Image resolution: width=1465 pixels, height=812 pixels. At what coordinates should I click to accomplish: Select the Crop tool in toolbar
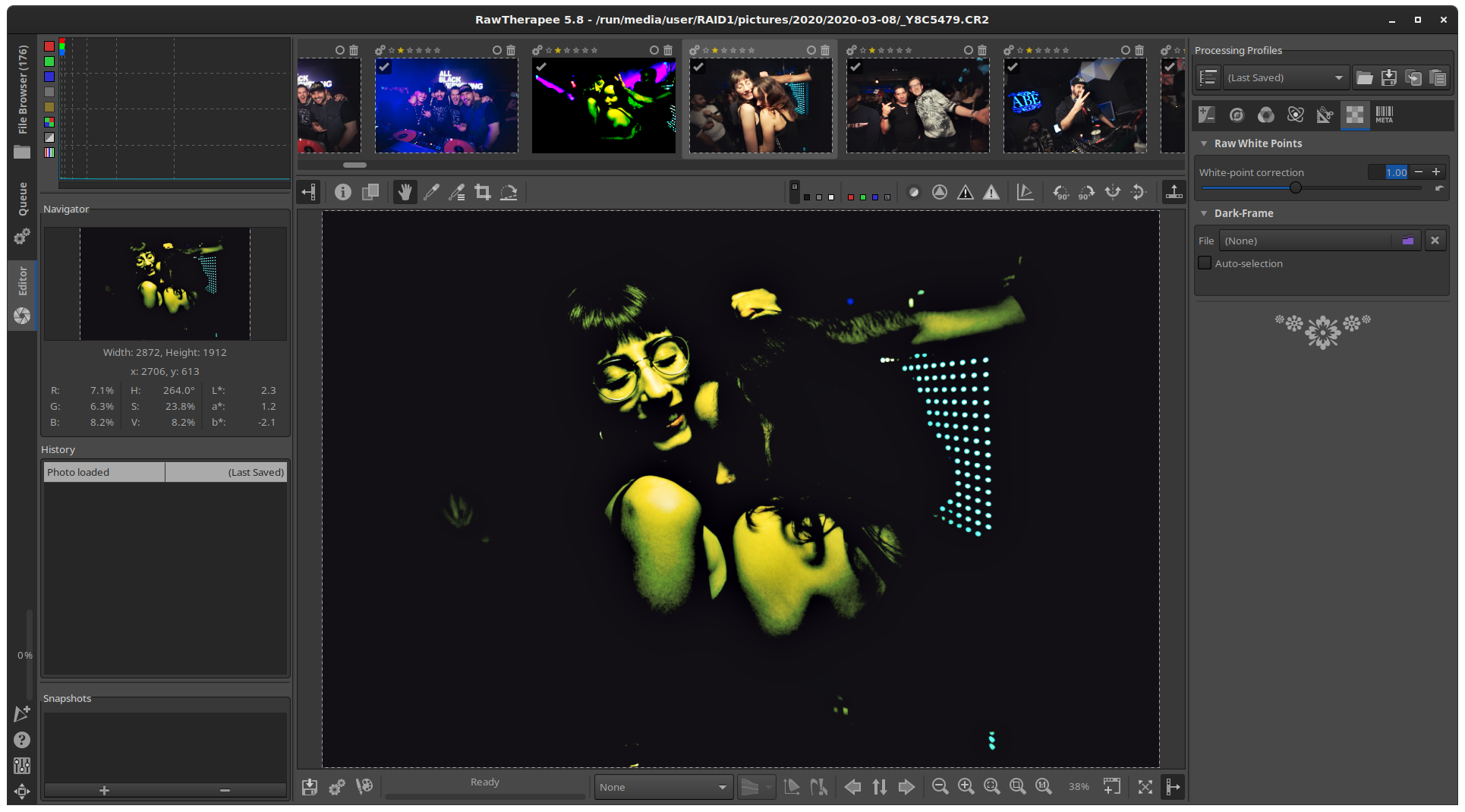coord(483,193)
